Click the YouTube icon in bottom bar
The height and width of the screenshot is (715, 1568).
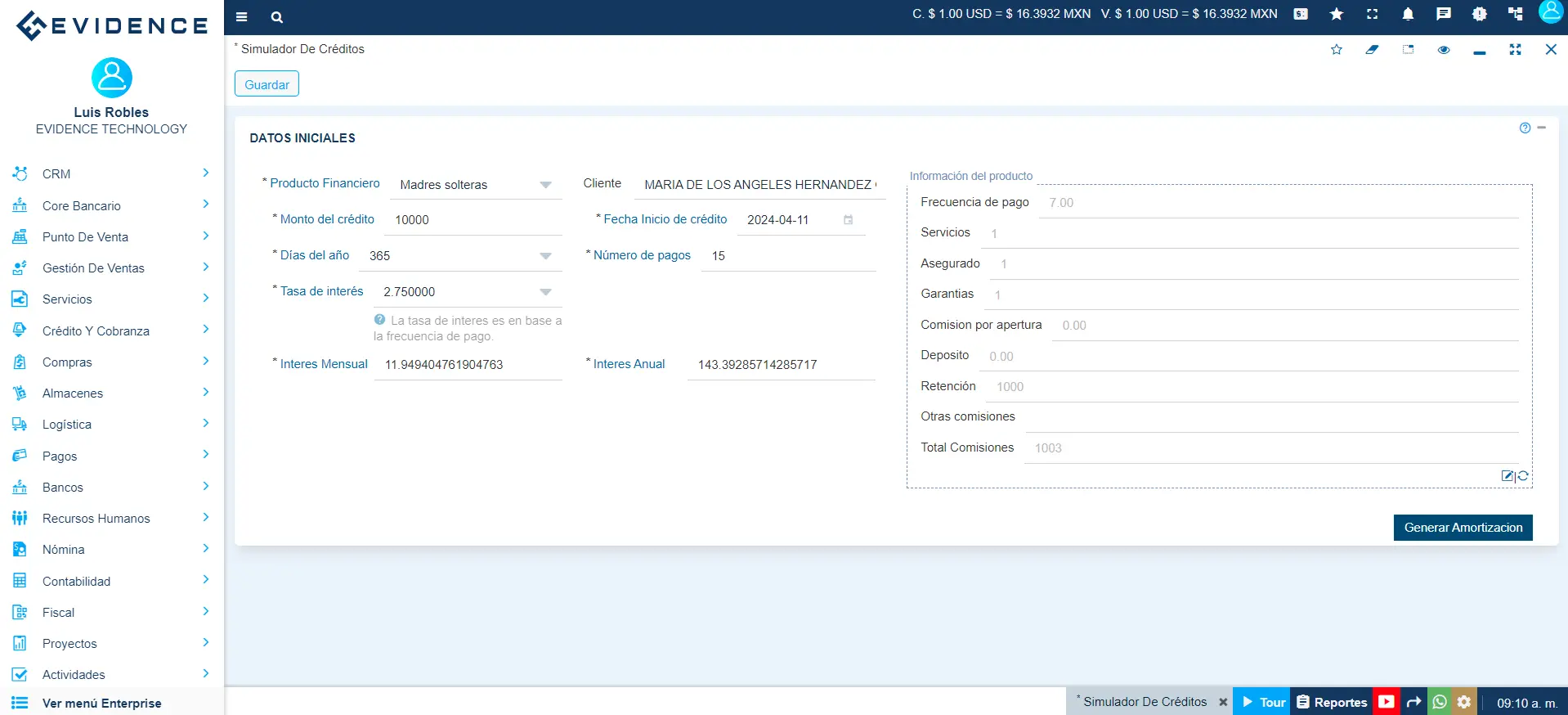click(1386, 702)
